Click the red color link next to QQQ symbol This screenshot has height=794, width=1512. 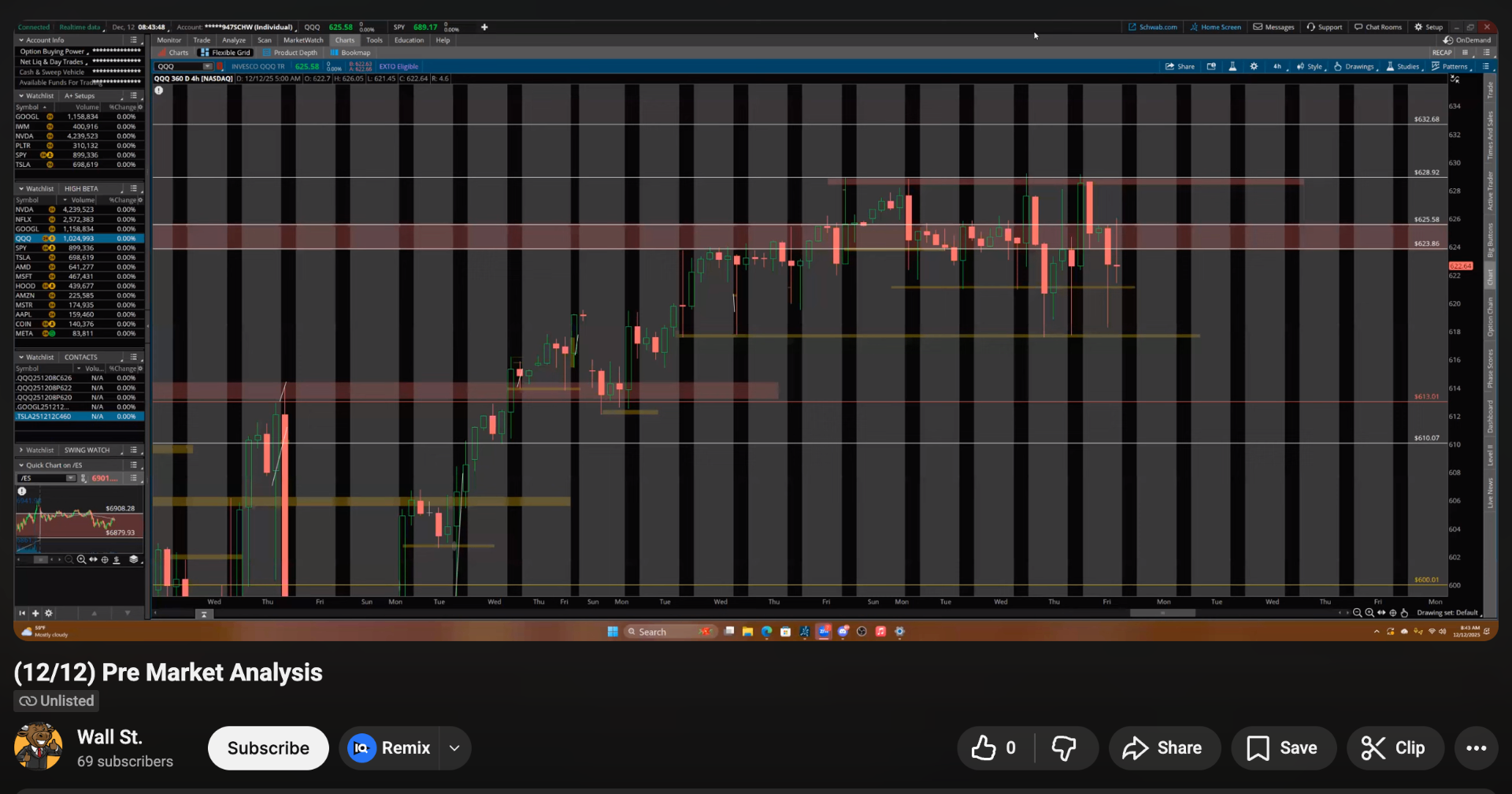(x=221, y=67)
